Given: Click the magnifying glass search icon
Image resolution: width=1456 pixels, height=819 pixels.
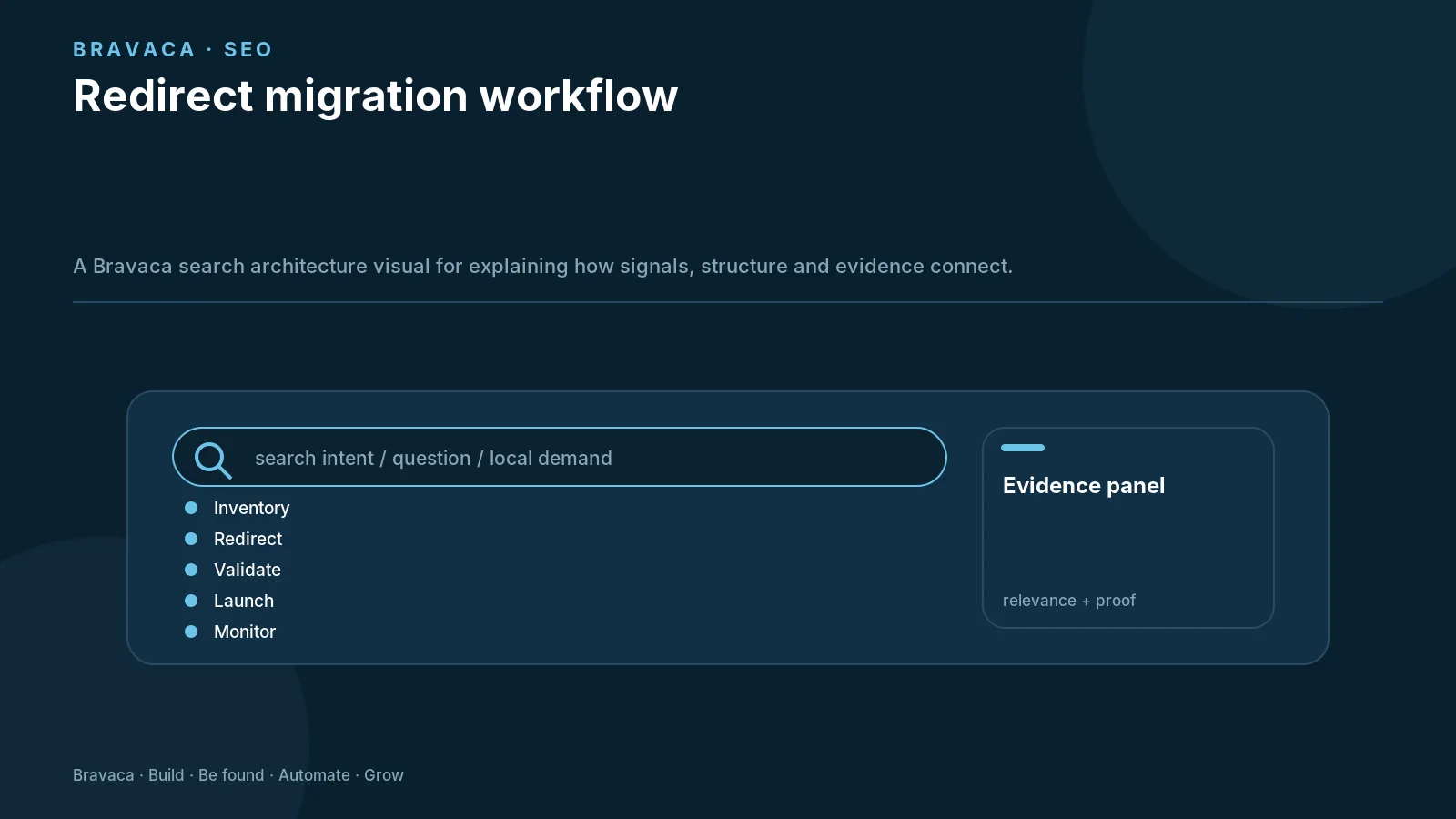Looking at the screenshot, I should [x=213, y=460].
